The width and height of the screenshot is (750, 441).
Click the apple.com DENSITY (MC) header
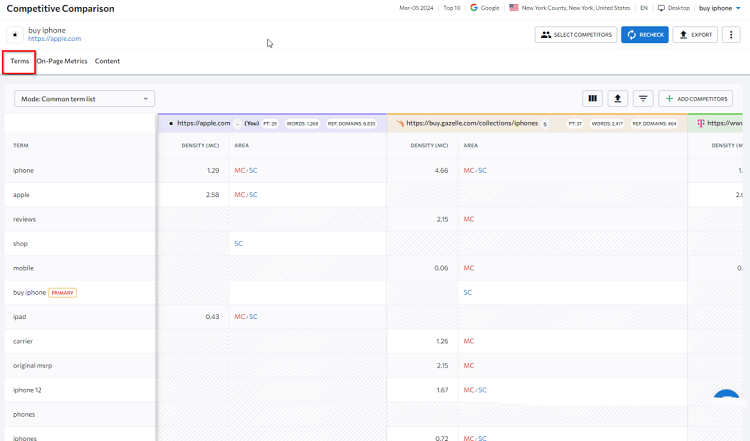[200, 145]
